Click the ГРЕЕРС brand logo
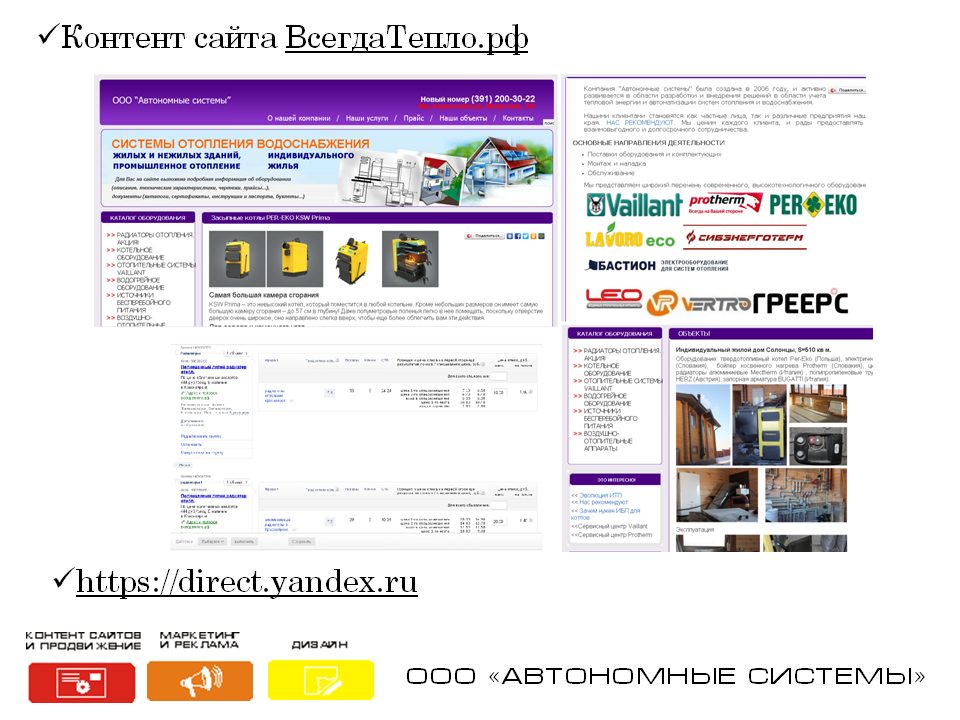The width and height of the screenshot is (960, 720). 801,302
